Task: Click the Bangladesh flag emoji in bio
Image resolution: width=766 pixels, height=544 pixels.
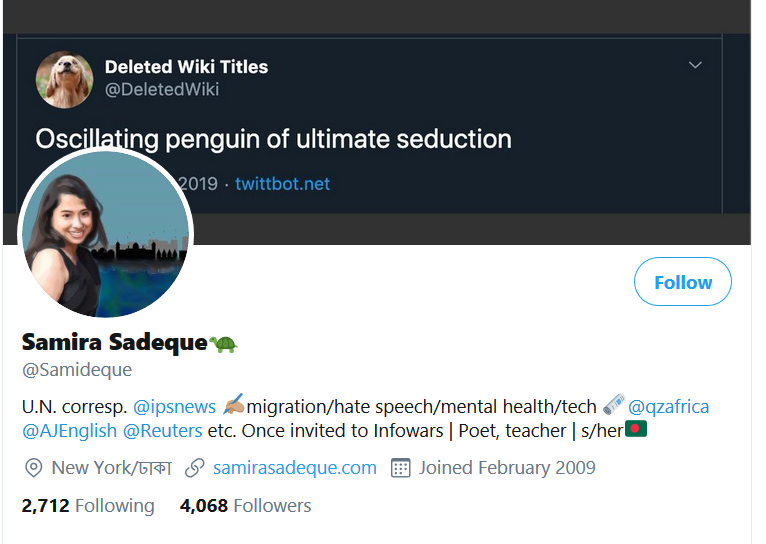Action: pyautogui.click(x=636, y=429)
